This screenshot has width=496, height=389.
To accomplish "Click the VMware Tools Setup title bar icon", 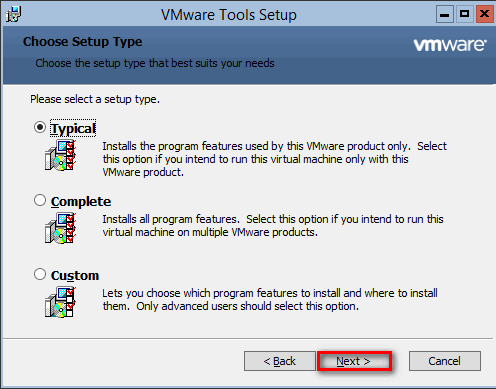I will point(13,14).
